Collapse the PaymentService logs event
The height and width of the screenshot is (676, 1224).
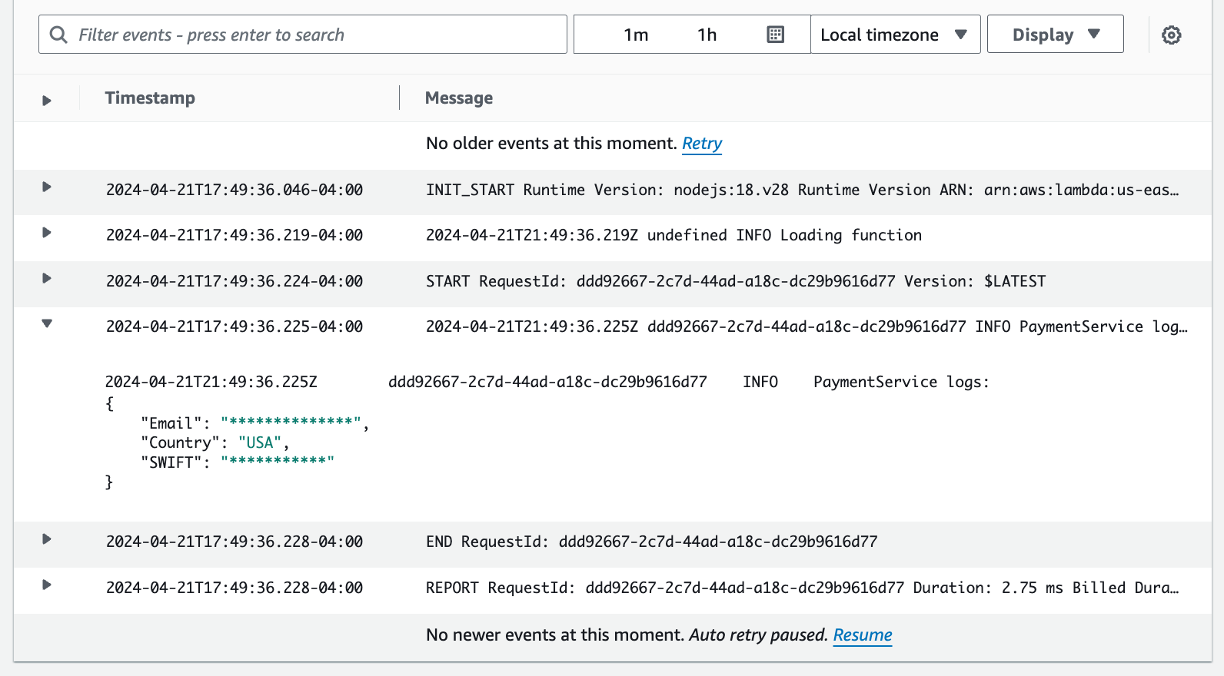[x=46, y=325]
